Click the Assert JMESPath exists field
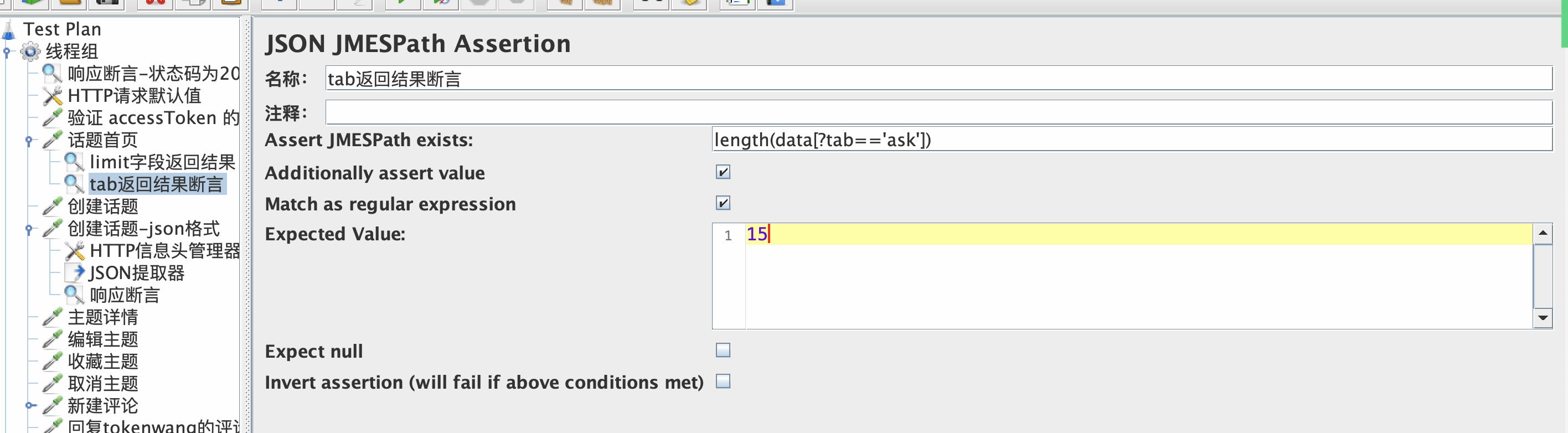Image resolution: width=1568 pixels, height=433 pixels. click(x=1131, y=140)
